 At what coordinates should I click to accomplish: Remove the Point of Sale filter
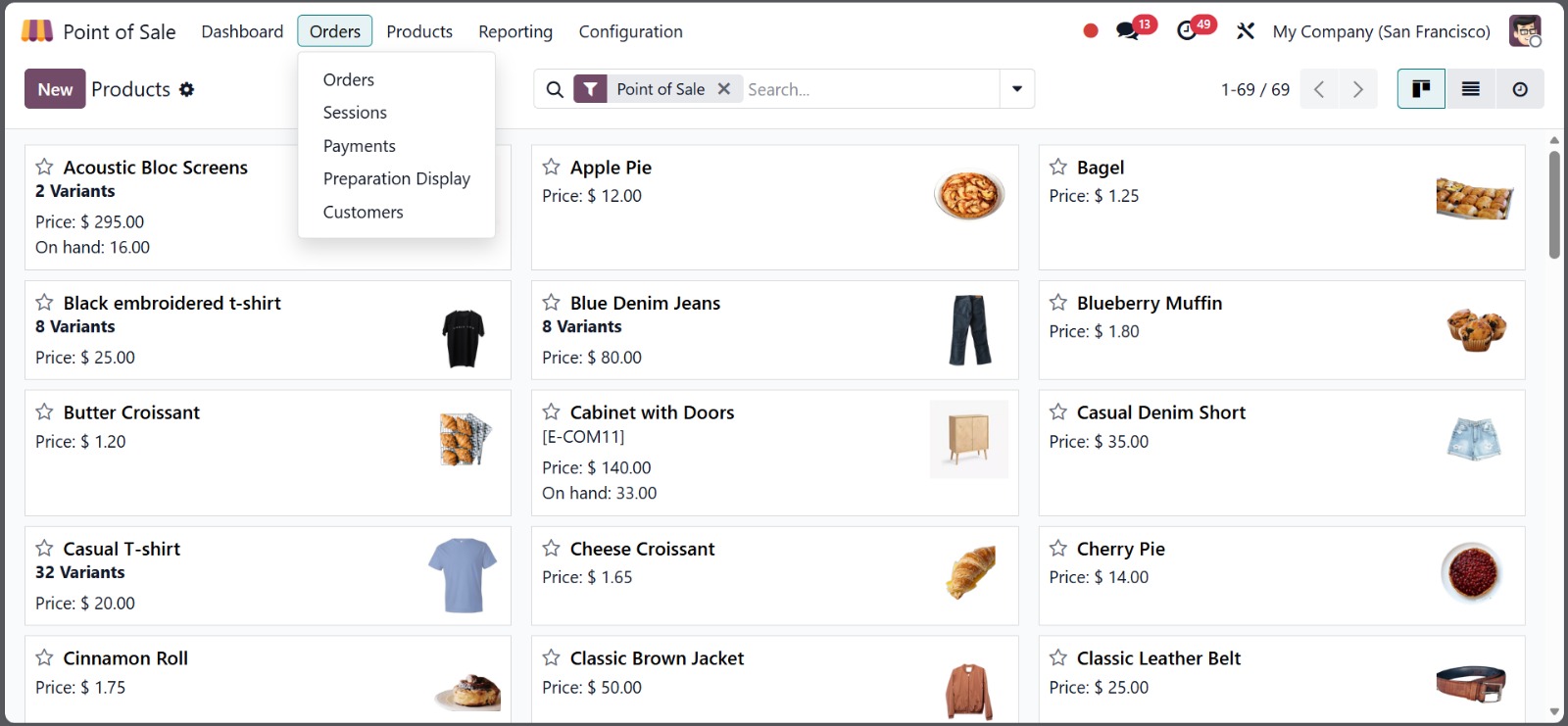(724, 89)
